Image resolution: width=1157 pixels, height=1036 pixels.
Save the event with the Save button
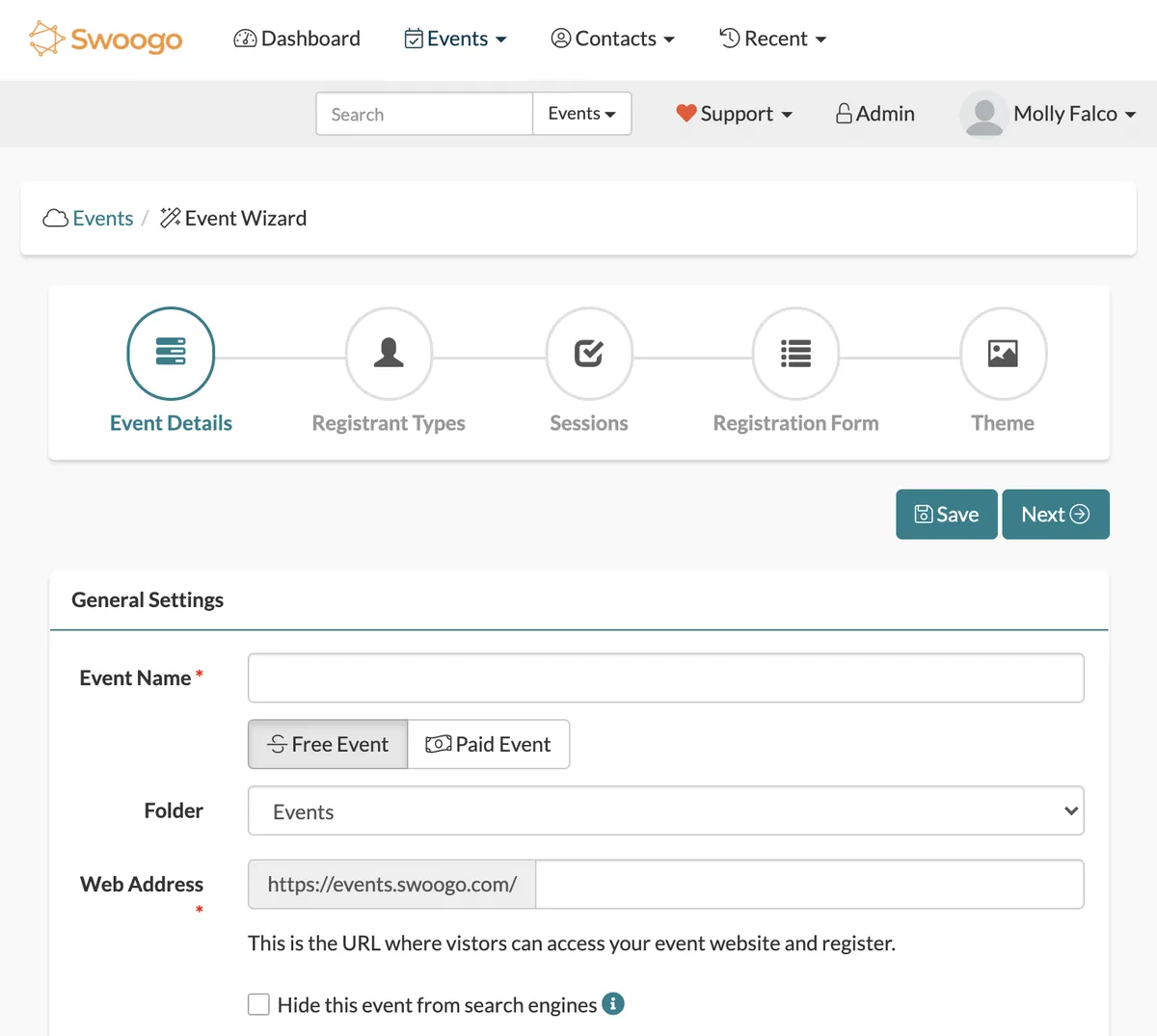947,515
